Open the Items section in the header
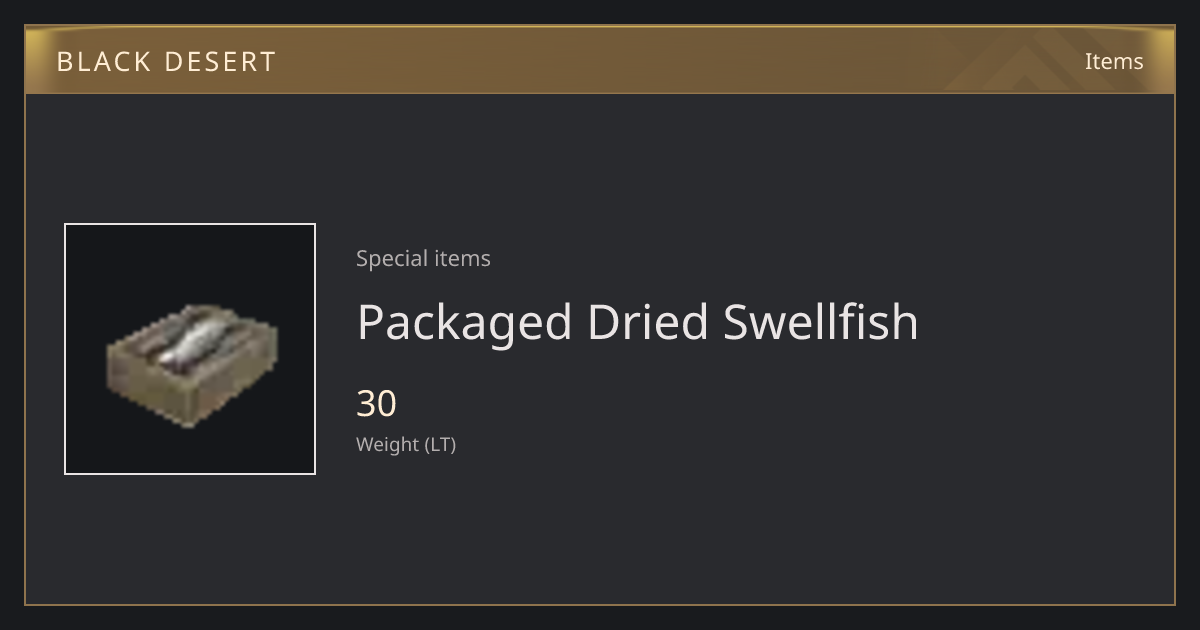Viewport: 1200px width, 630px height. click(1114, 61)
